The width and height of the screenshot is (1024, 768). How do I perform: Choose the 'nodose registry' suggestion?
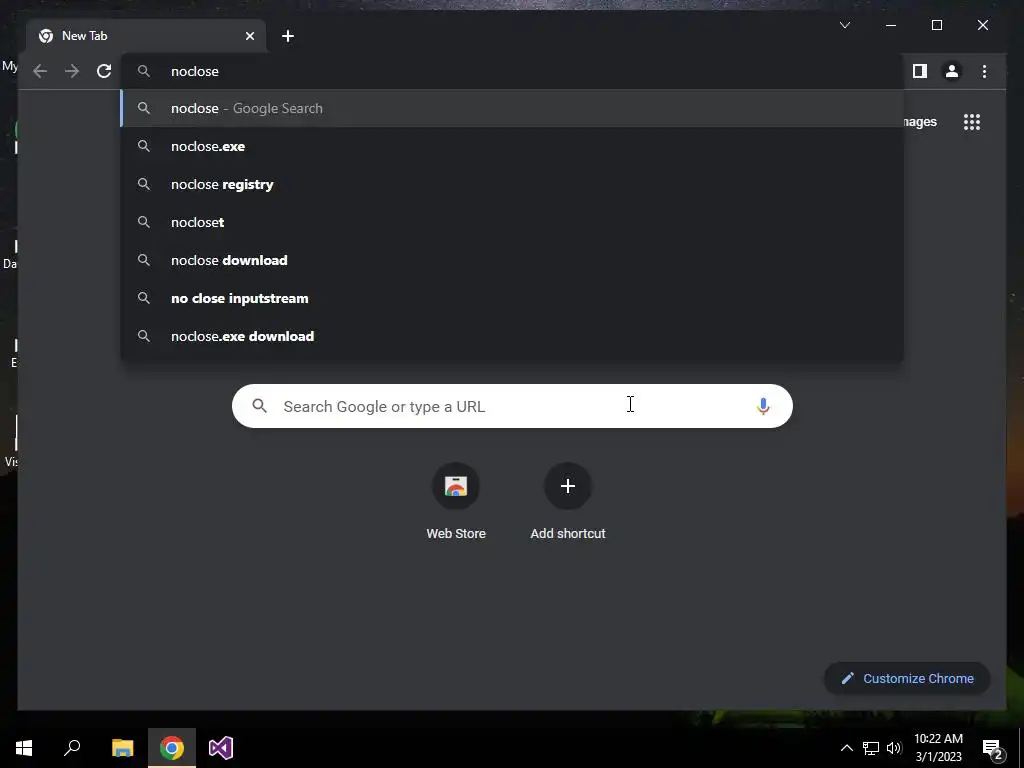[512, 184]
